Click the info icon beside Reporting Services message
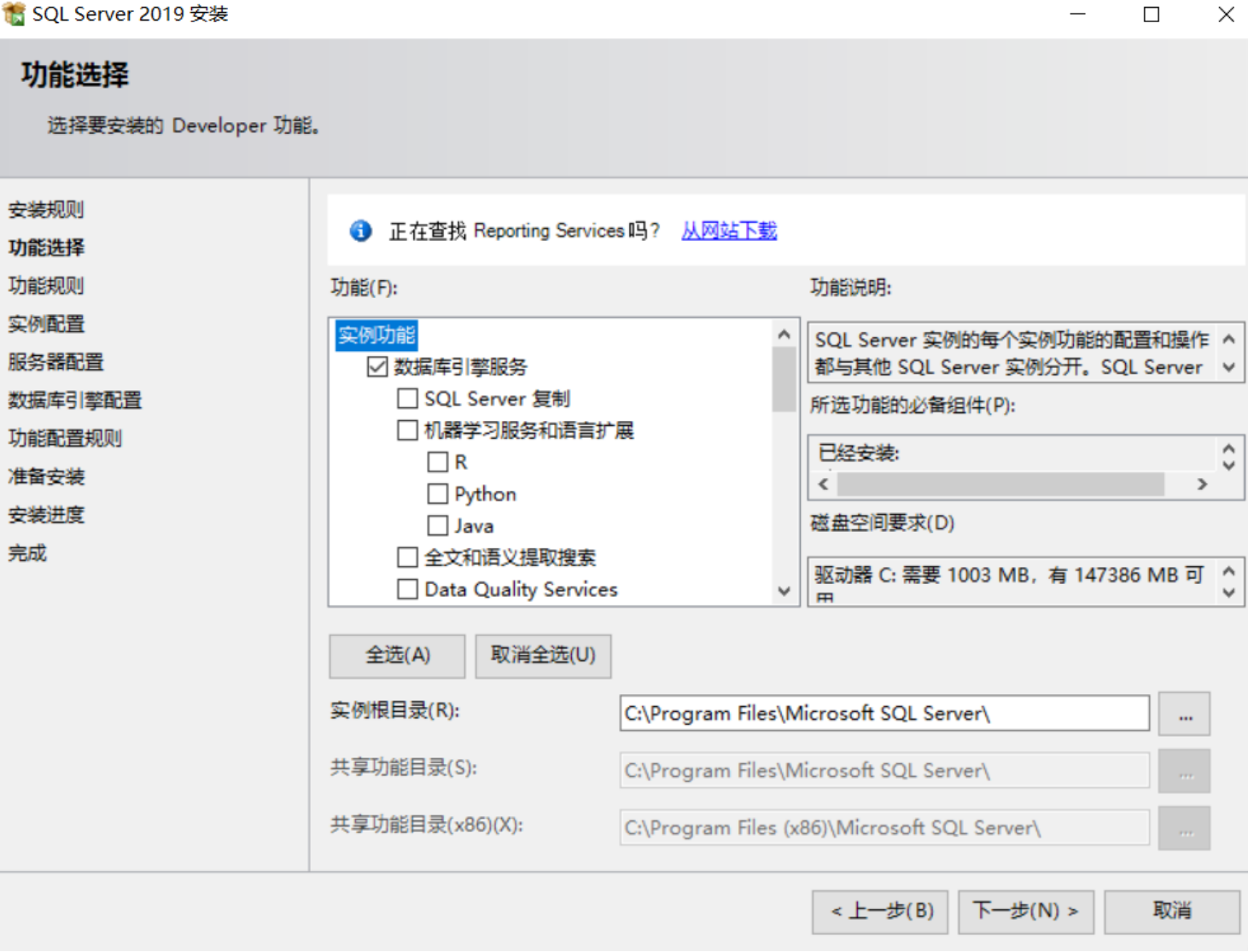This screenshot has width=1248, height=952. click(x=359, y=231)
